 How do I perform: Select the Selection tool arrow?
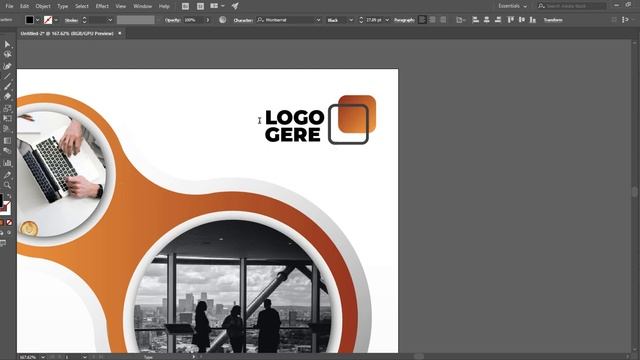(7, 44)
